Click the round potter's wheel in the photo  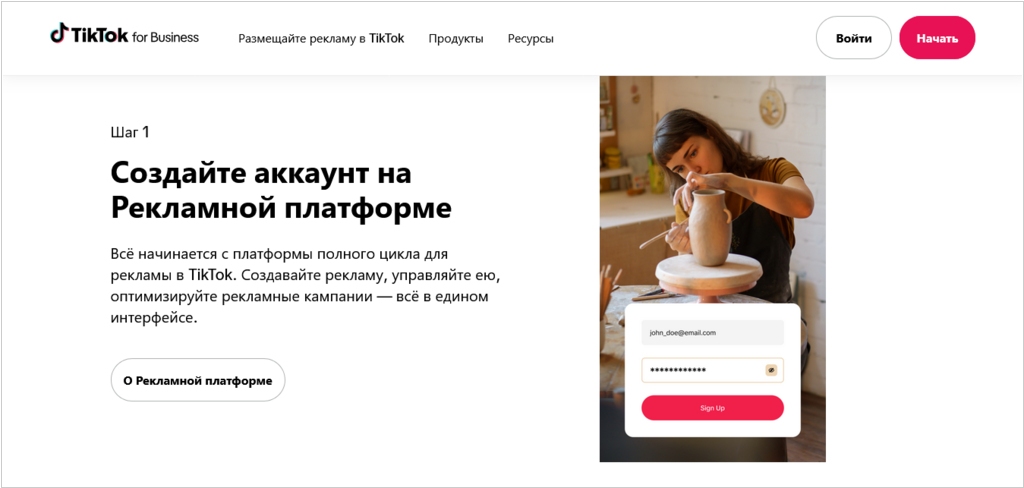[x=709, y=272]
